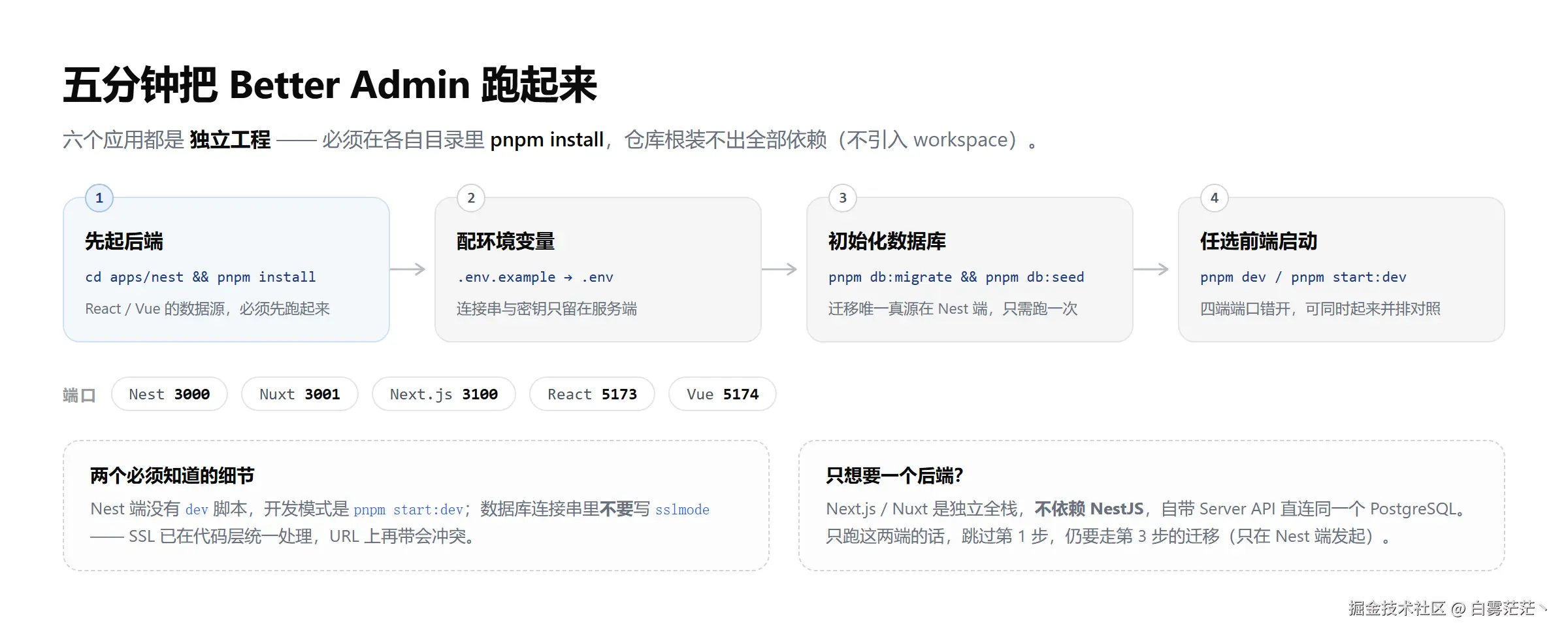This screenshot has width=1568, height=634.
Task: Select the .env.example → .env code line
Action: [535, 277]
